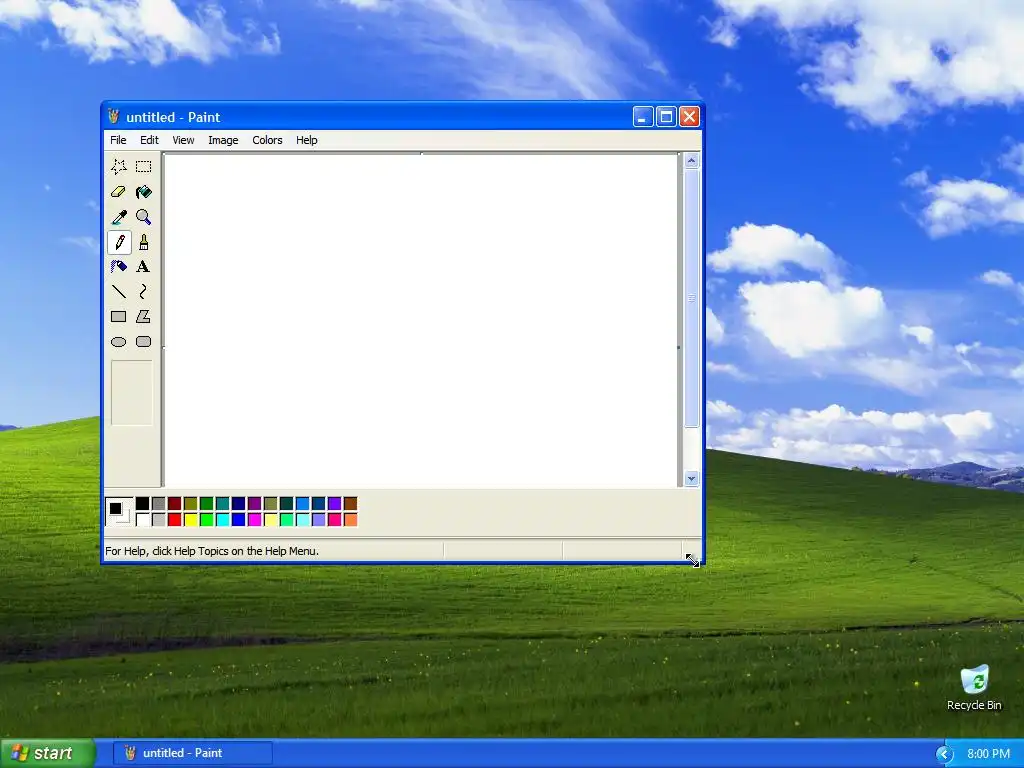This screenshot has width=1024, height=768.
Task: Activate the Text tool
Action: (144, 266)
